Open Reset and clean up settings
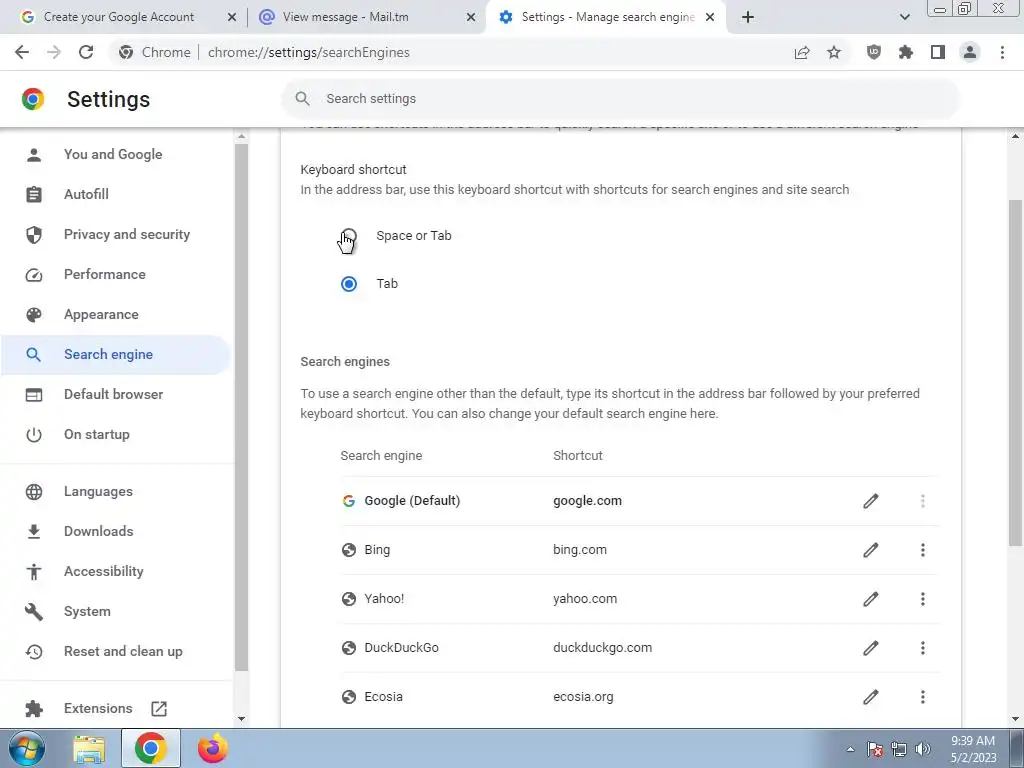This screenshot has width=1024, height=768. pyautogui.click(x=123, y=652)
